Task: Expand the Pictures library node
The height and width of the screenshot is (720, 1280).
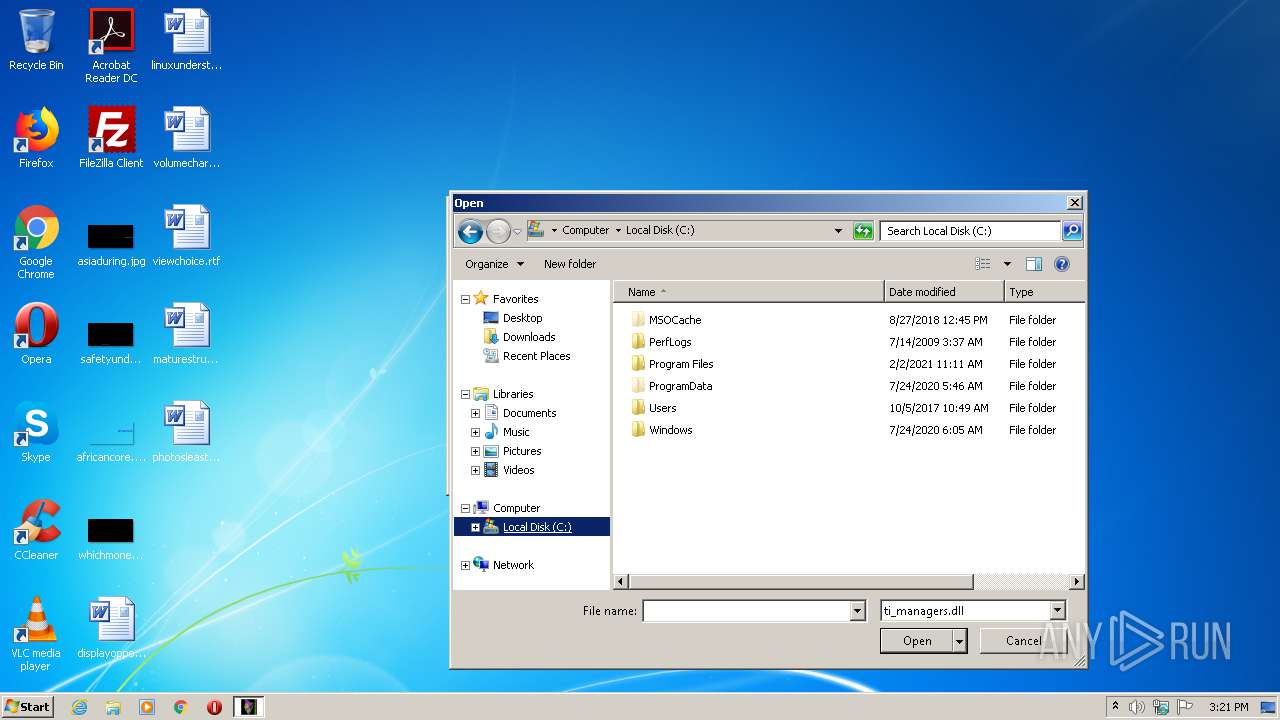Action: (475, 451)
